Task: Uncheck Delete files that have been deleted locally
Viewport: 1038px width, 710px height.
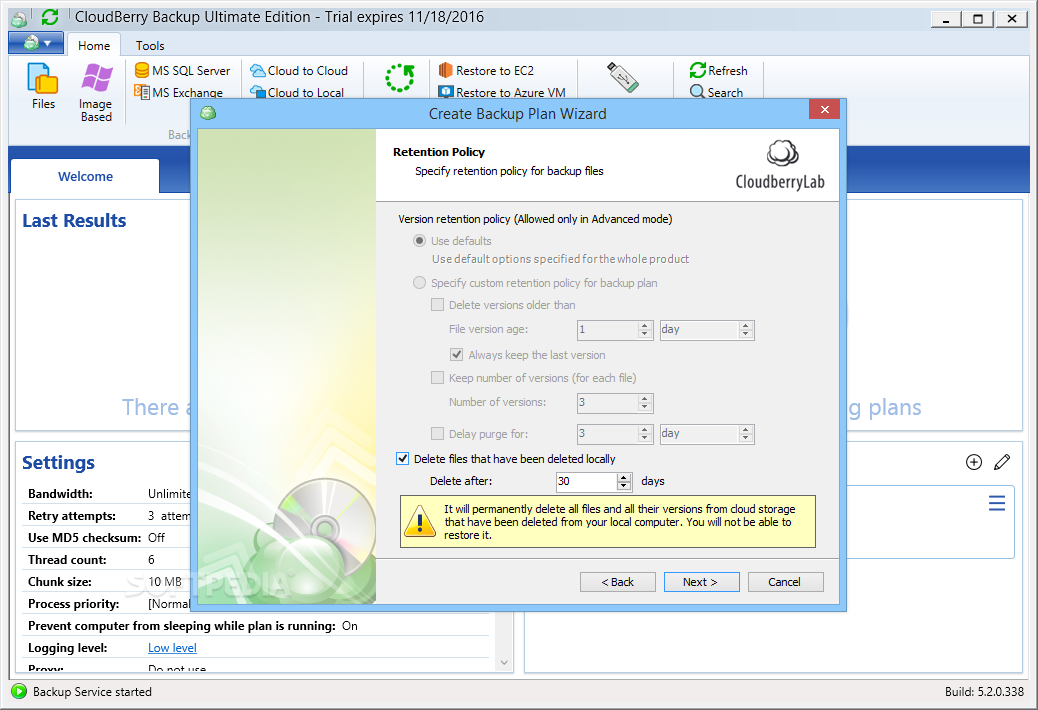Action: point(402,459)
